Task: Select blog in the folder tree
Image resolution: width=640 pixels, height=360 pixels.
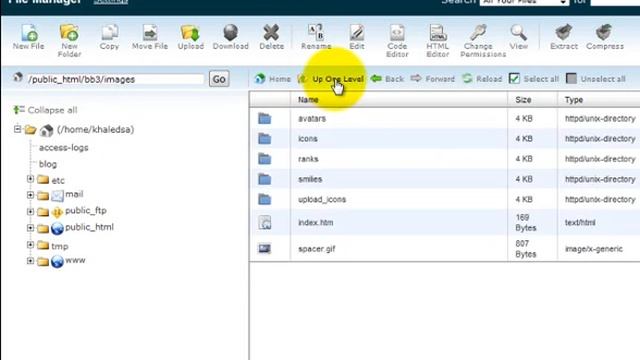Action: point(48,164)
